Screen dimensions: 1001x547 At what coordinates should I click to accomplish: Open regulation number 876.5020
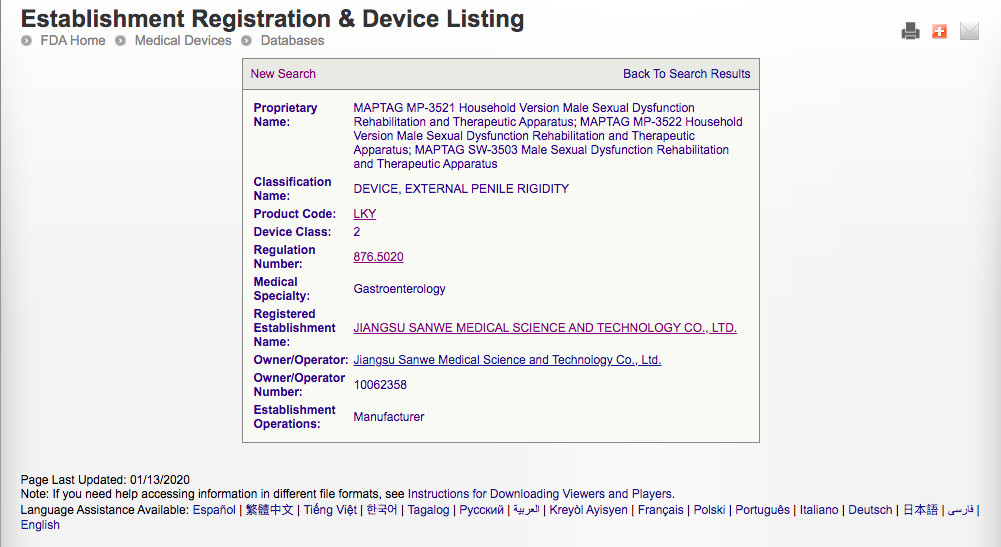(x=378, y=257)
